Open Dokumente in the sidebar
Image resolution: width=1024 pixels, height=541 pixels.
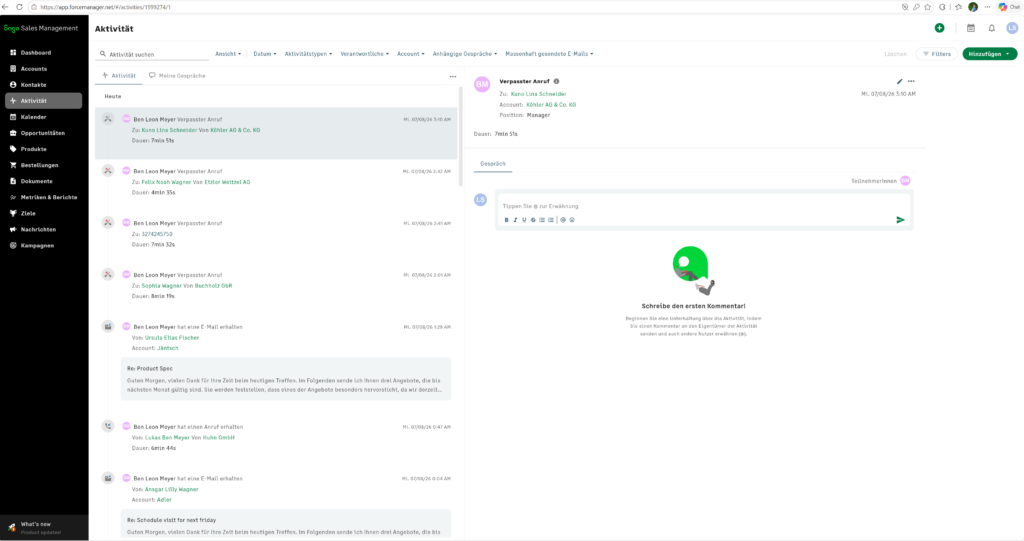(37, 181)
